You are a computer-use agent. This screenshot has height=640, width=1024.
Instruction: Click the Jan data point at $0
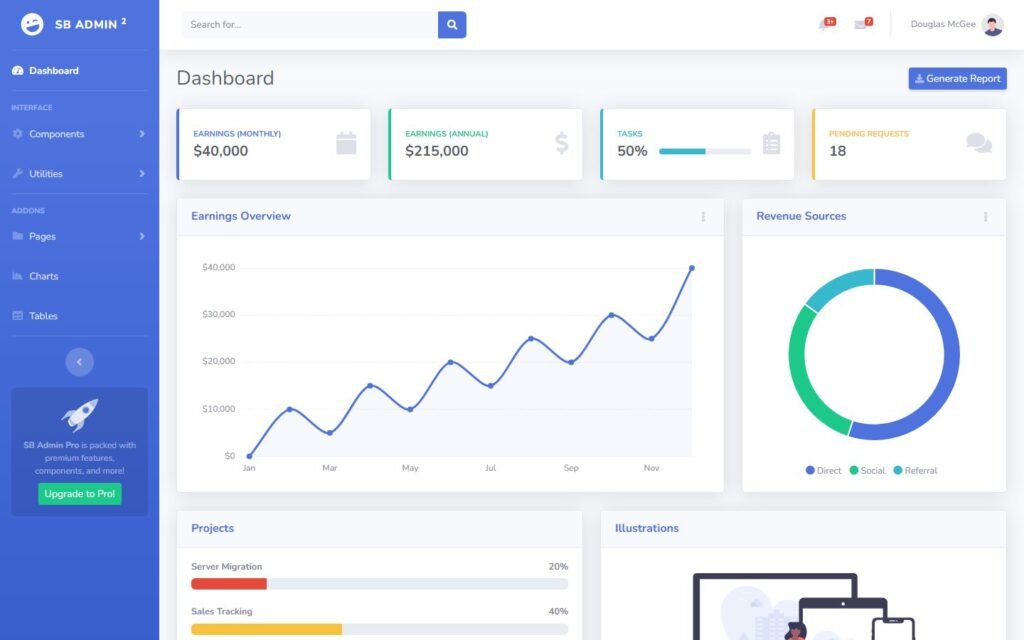point(249,456)
